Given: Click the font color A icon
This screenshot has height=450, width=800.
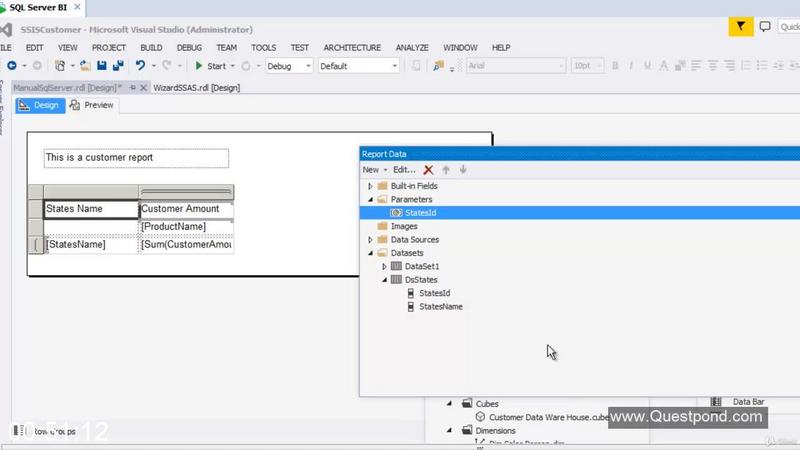Looking at the screenshot, I should (663, 66).
